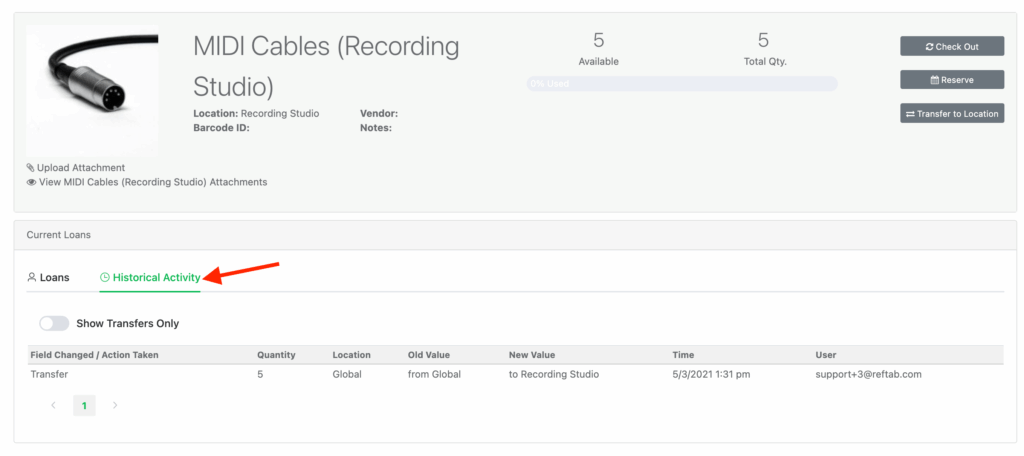Click the clock icon on Historical Activity

pyautogui.click(x=105, y=277)
